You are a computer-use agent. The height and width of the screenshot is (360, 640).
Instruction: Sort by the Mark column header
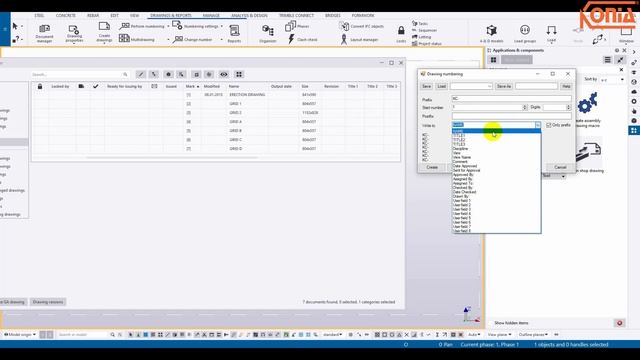192,87
